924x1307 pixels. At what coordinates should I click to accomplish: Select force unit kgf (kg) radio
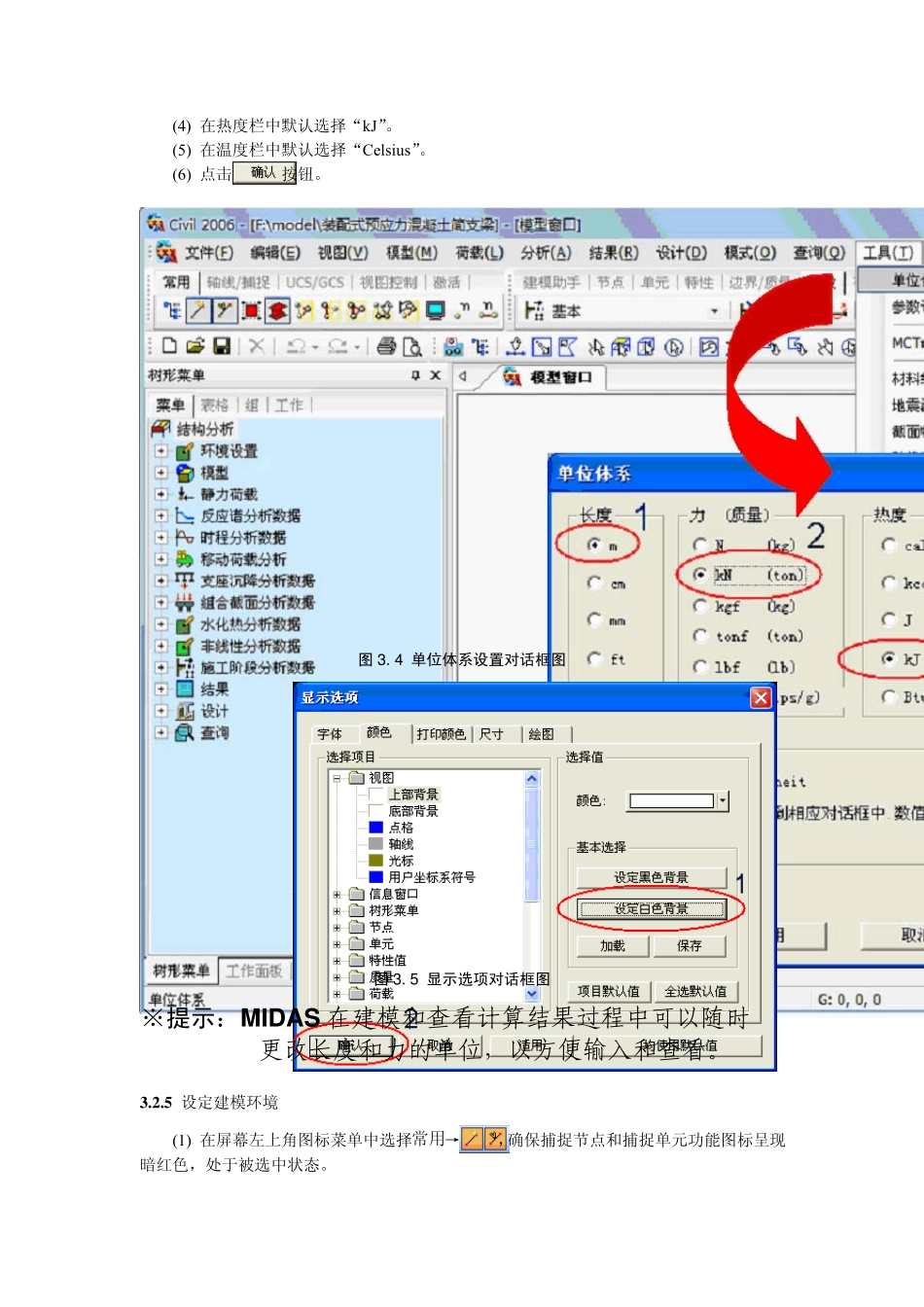click(x=699, y=606)
